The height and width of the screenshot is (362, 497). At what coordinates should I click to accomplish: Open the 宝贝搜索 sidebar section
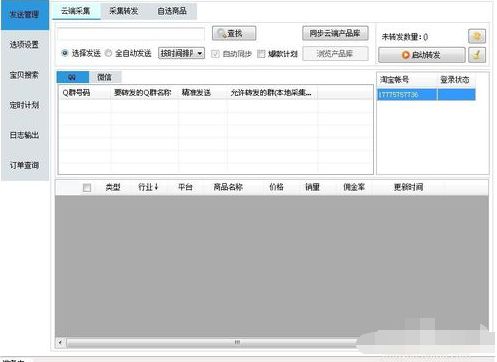(25, 75)
